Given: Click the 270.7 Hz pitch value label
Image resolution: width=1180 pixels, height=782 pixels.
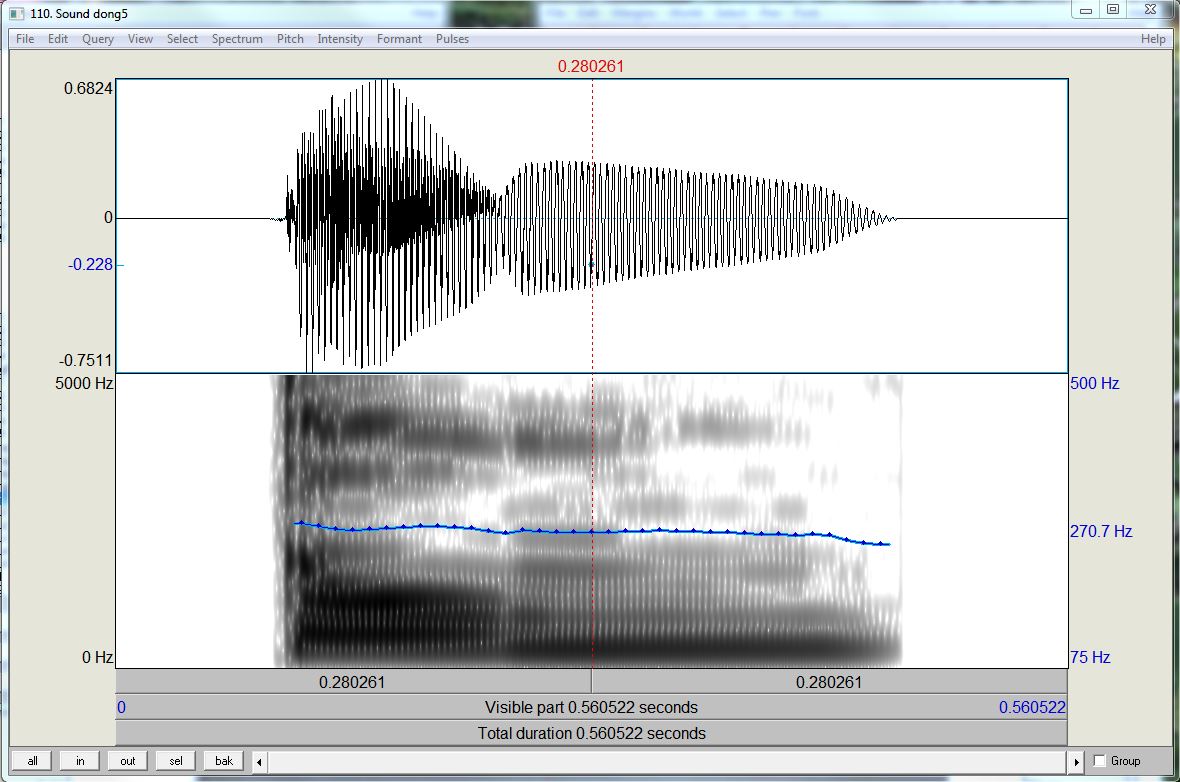Looking at the screenshot, I should [1101, 531].
